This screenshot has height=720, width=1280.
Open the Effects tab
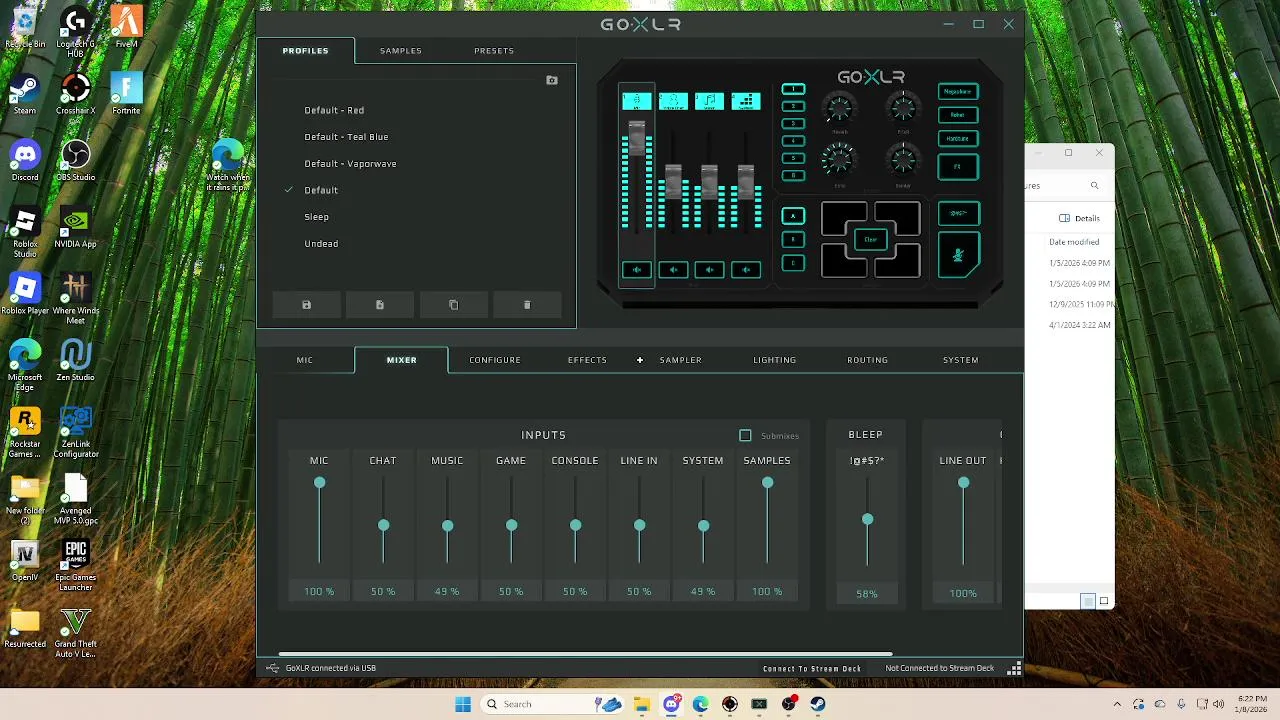(587, 360)
